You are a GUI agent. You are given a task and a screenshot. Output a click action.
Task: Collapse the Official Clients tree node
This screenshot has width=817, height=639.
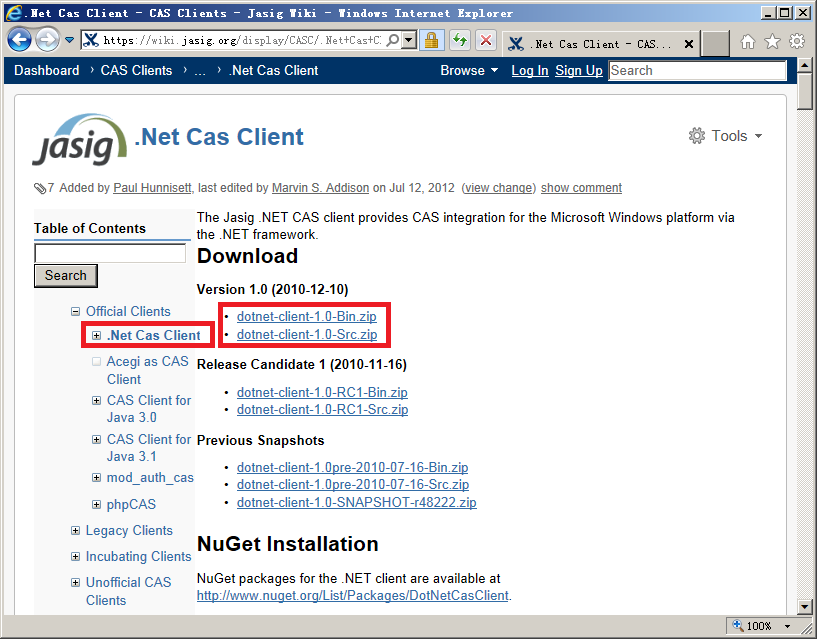(x=76, y=312)
